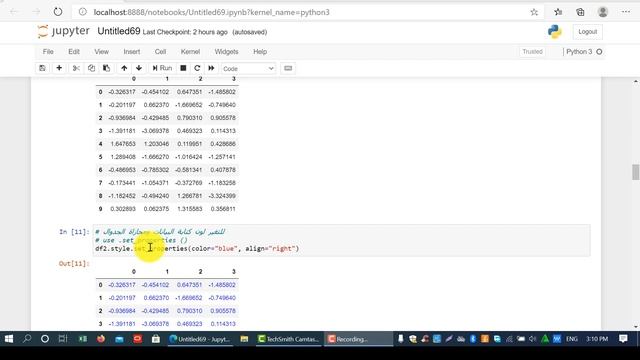Viewport: 640px width, 360px height.
Task: Click the browser address bar URL
Action: coord(211,12)
